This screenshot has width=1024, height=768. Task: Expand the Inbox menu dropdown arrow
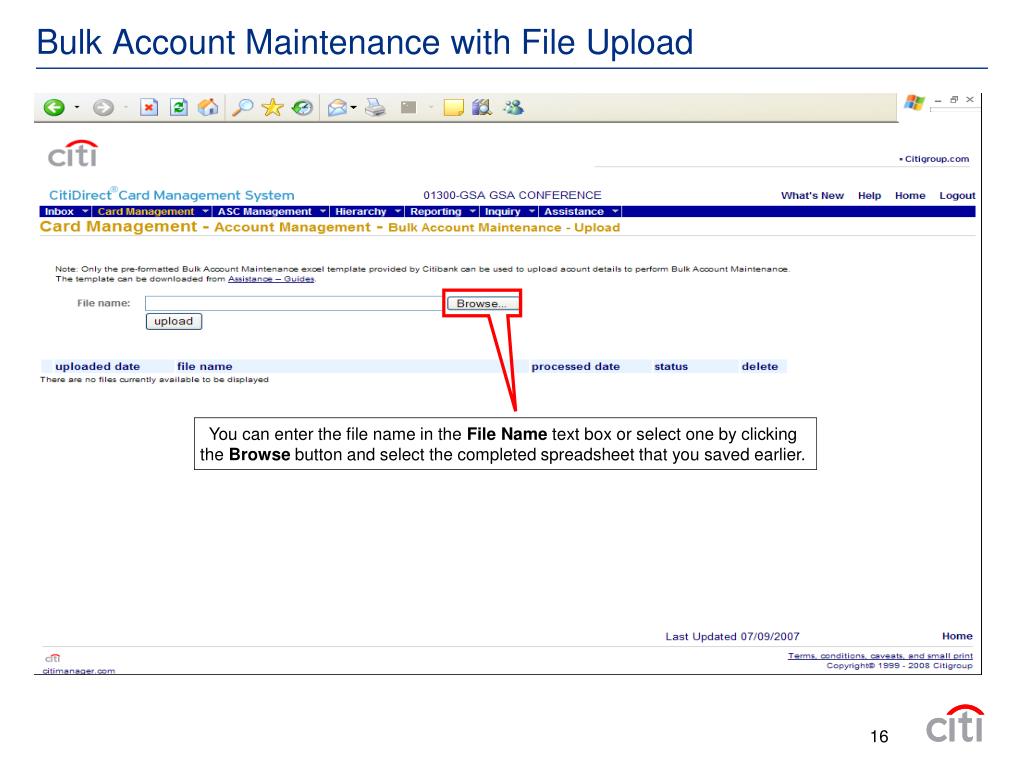coord(85,212)
